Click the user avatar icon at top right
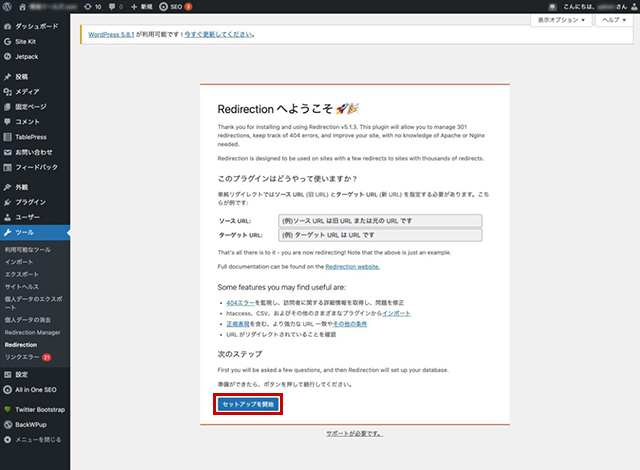This screenshot has height=470, width=640. (634, 7)
